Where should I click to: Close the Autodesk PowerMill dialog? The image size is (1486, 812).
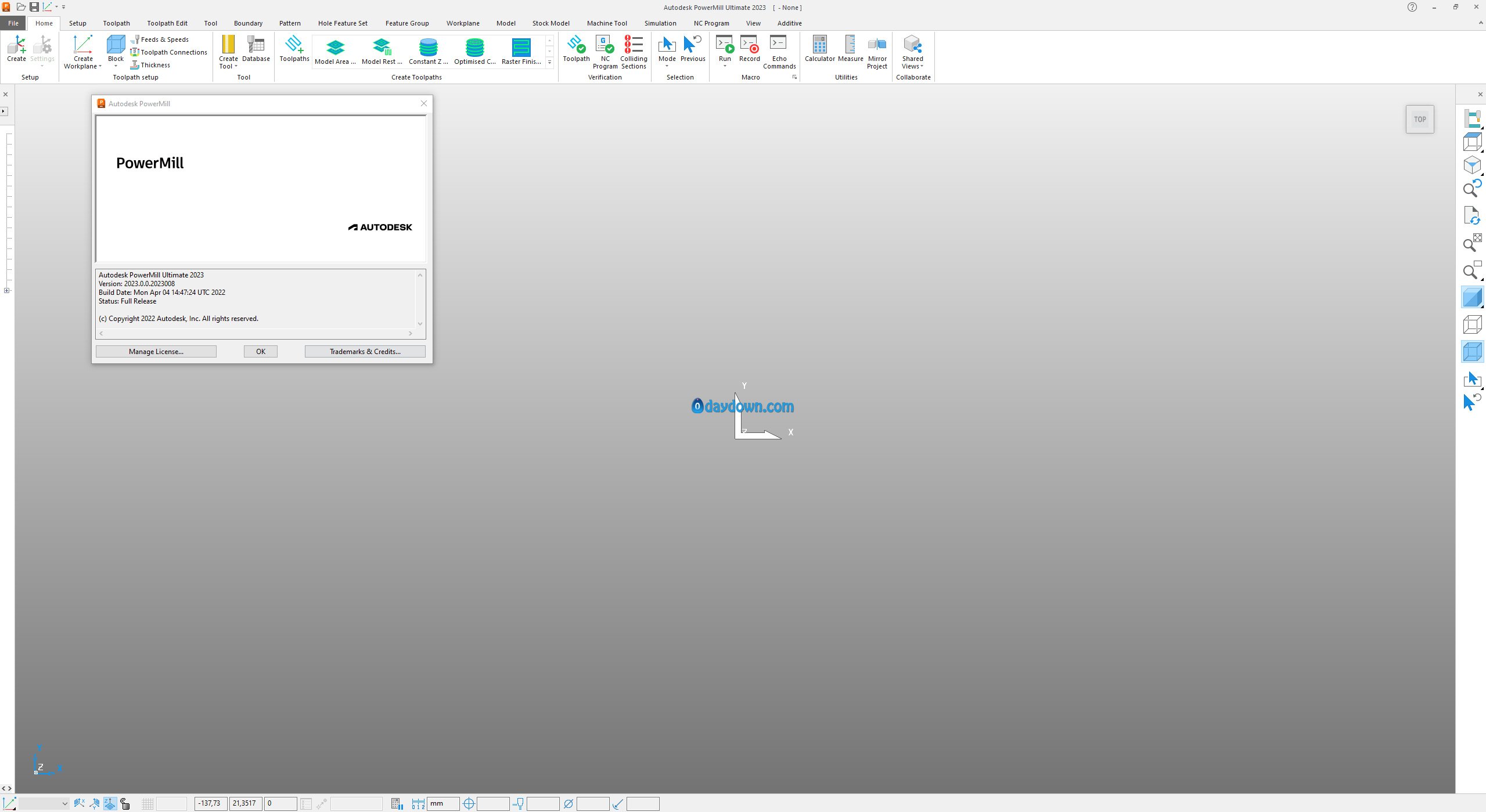point(423,103)
